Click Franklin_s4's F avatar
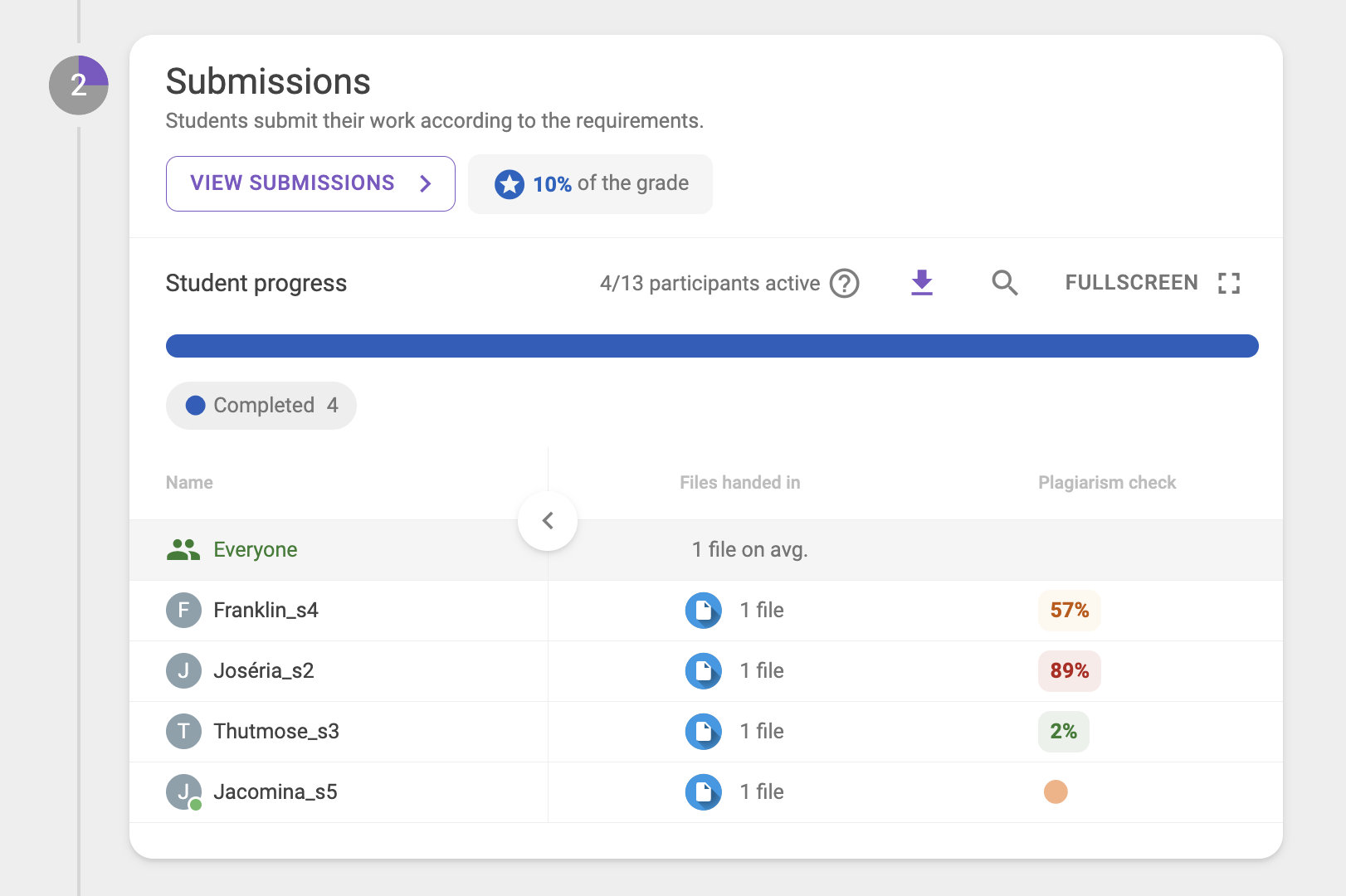Screen dimensions: 1346x896 pyautogui.click(x=183, y=611)
